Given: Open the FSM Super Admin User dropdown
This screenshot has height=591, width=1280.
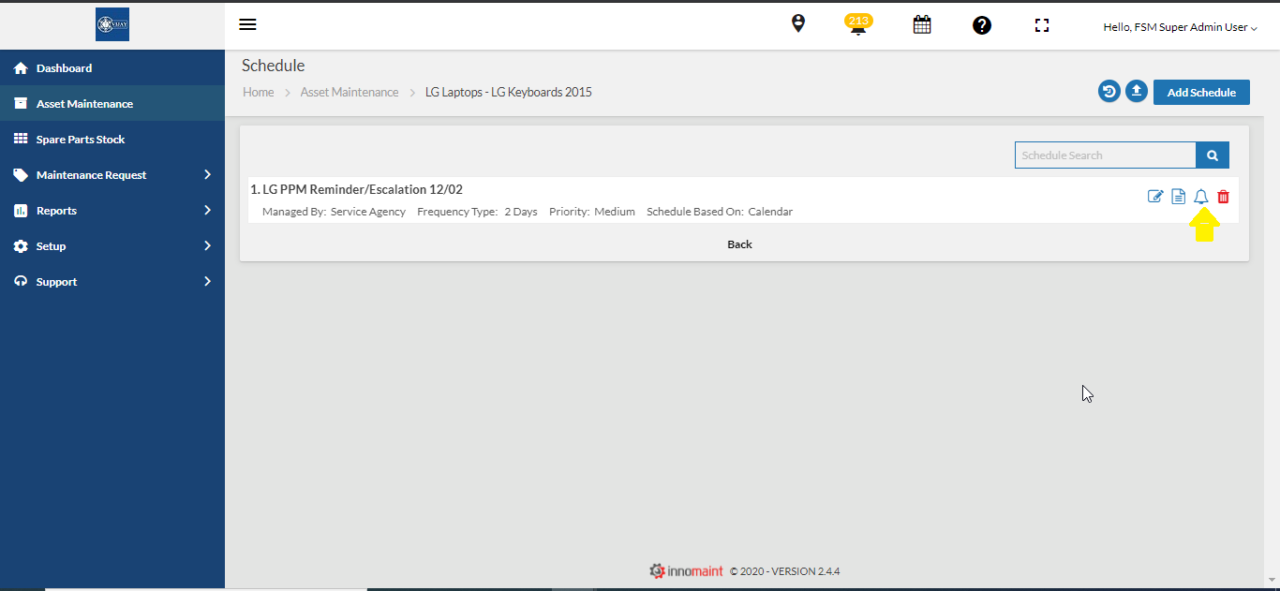Looking at the screenshot, I should [x=1180, y=27].
